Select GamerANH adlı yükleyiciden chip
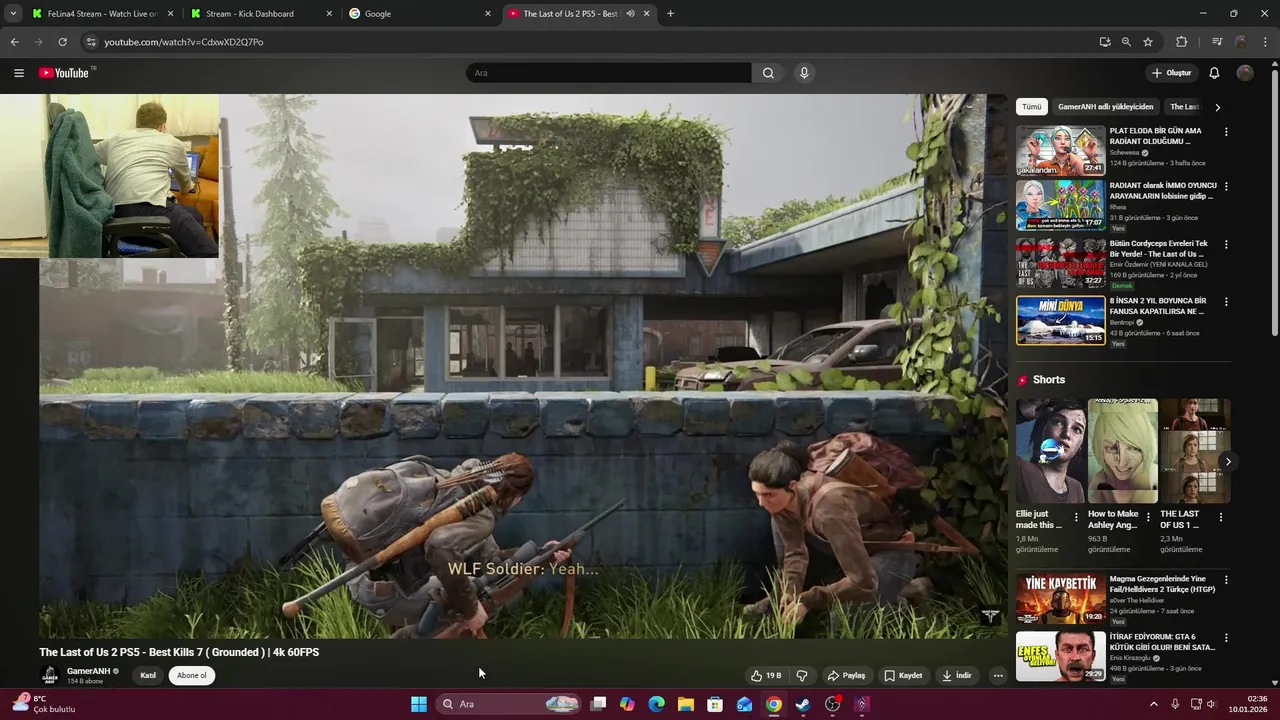Screen dimensions: 1280x720 [1106, 107]
